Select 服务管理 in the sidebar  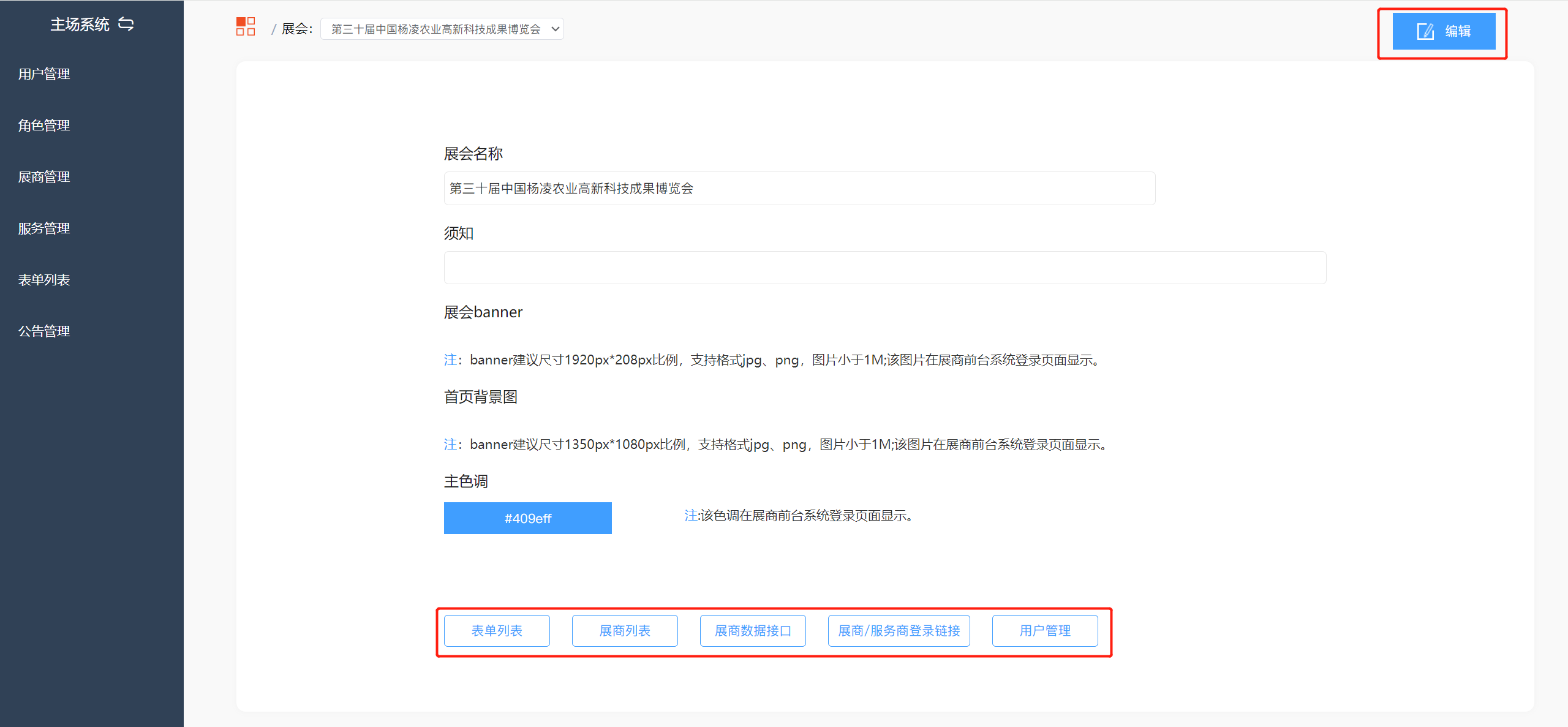44,228
